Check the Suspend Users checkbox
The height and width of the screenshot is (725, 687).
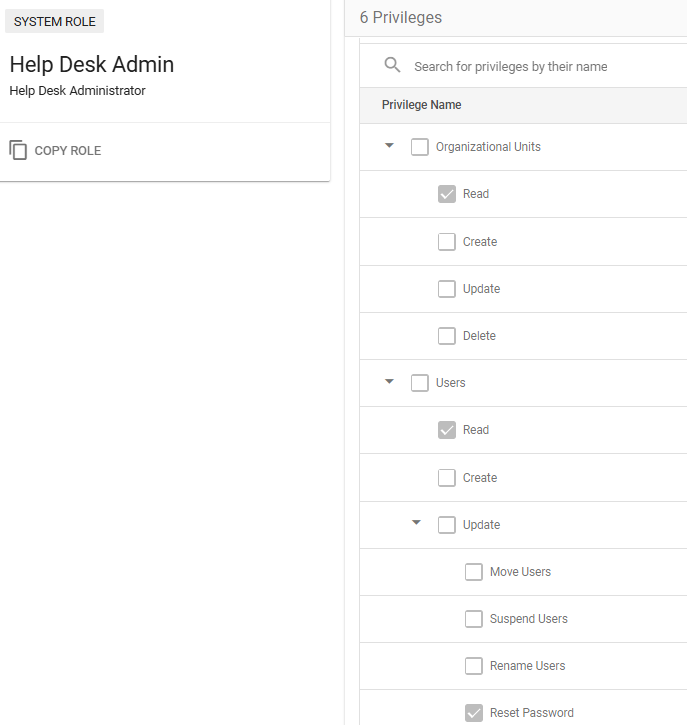[474, 619]
